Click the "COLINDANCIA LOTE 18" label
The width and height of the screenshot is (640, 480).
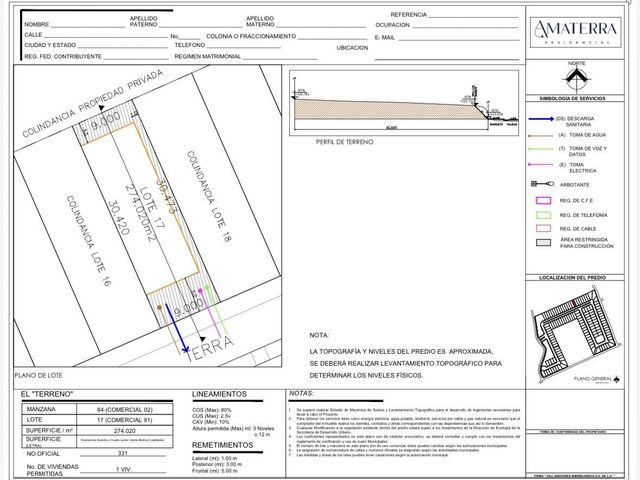pos(208,197)
